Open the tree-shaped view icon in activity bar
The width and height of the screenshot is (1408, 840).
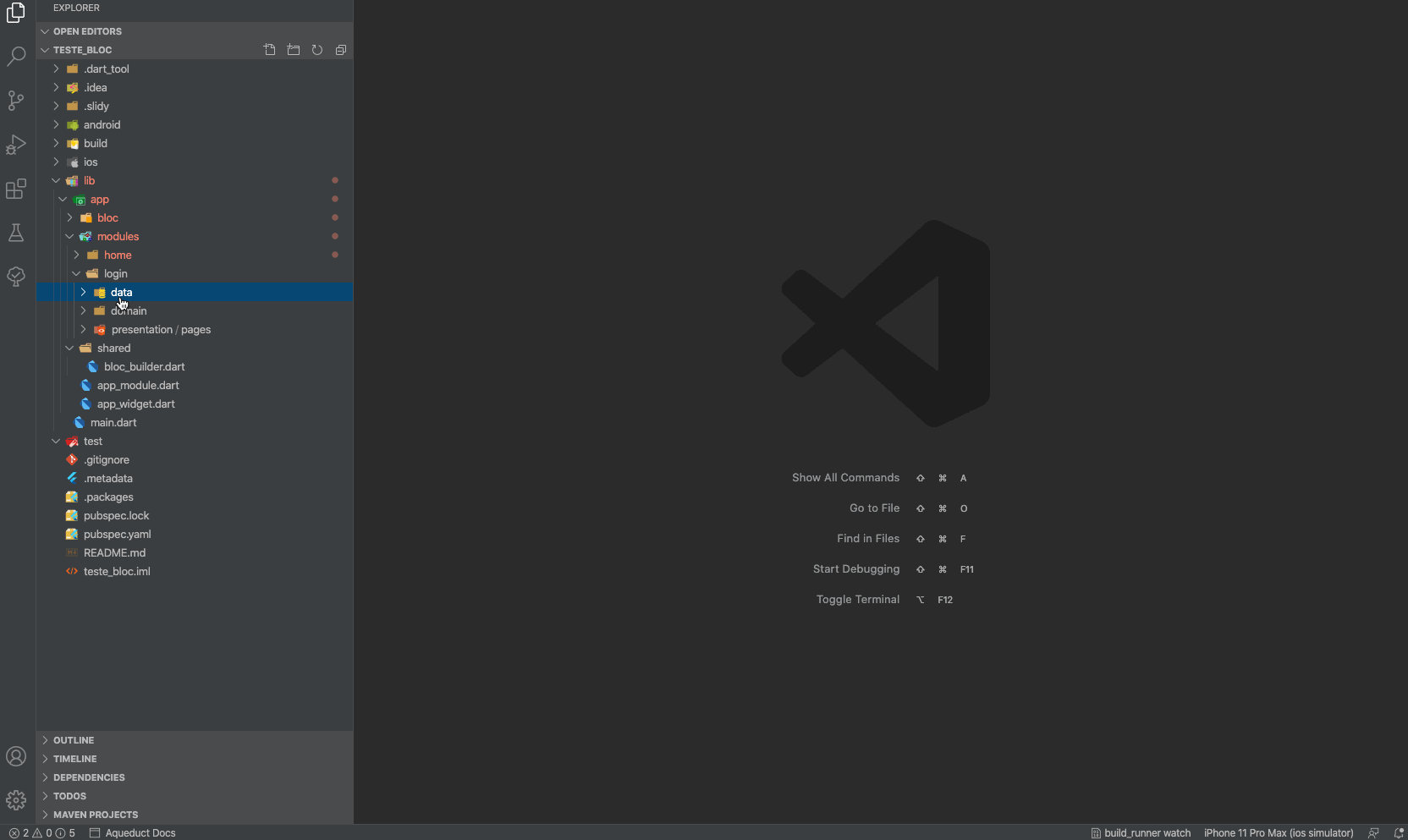pos(16,277)
